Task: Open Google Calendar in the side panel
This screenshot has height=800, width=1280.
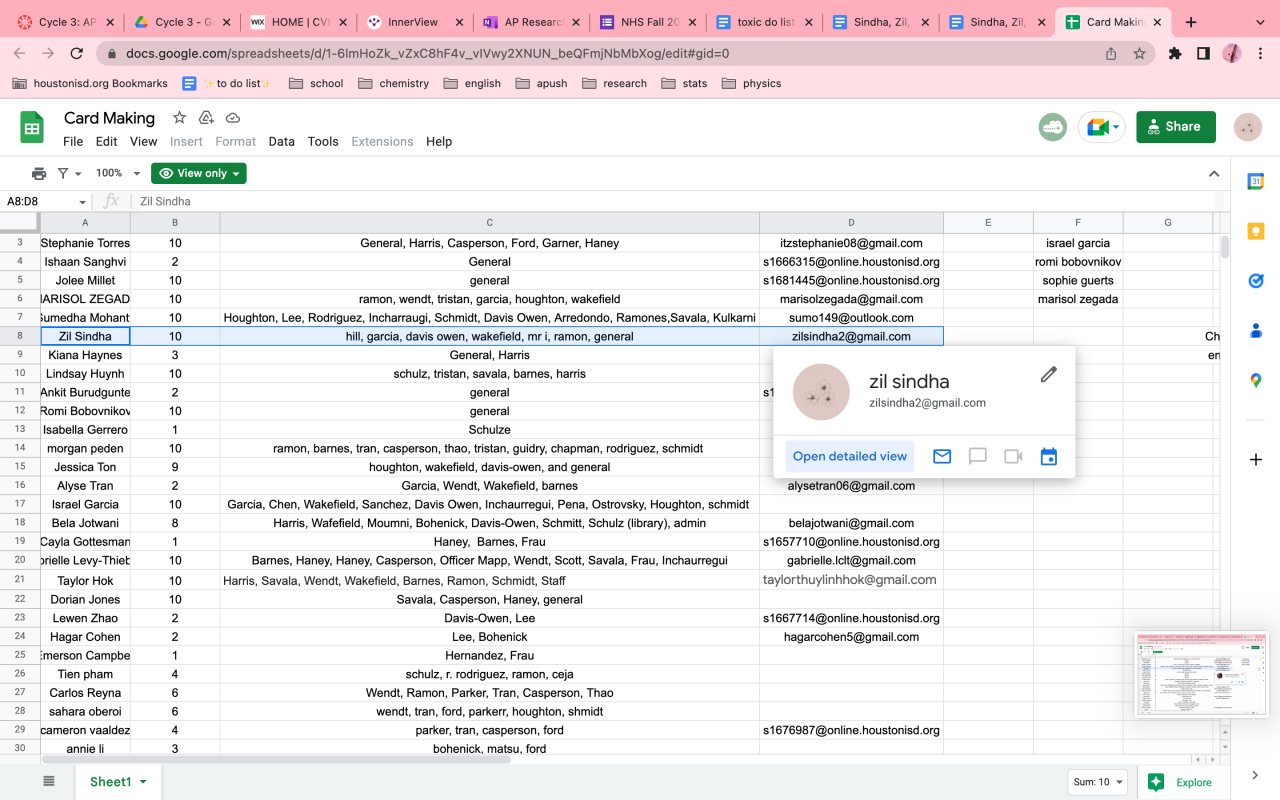Action: 1255,181
